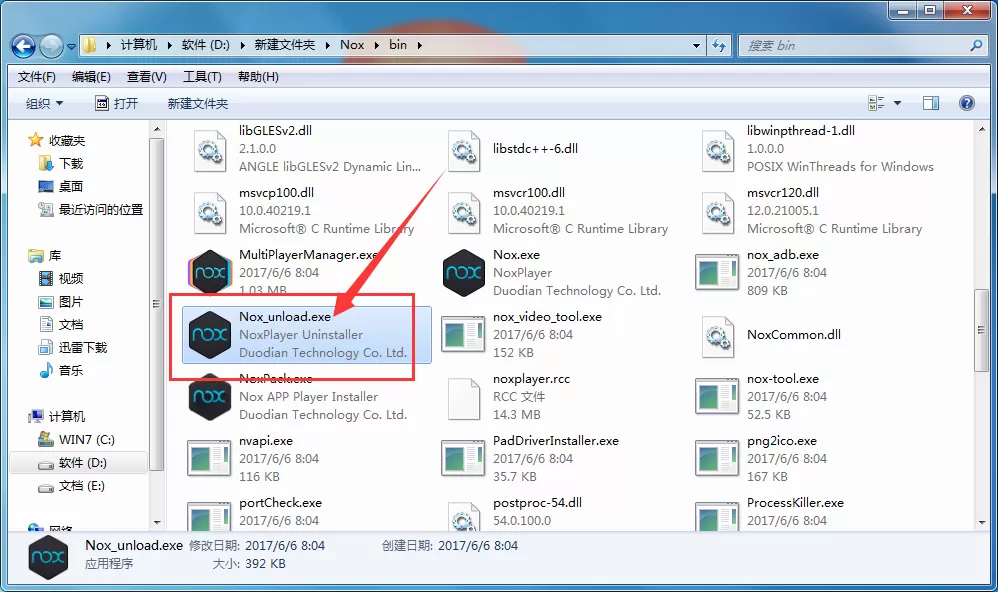Screen dimensions: 998x592
Task: Open the recent pages dropdown arrow
Action: (x=71, y=46)
